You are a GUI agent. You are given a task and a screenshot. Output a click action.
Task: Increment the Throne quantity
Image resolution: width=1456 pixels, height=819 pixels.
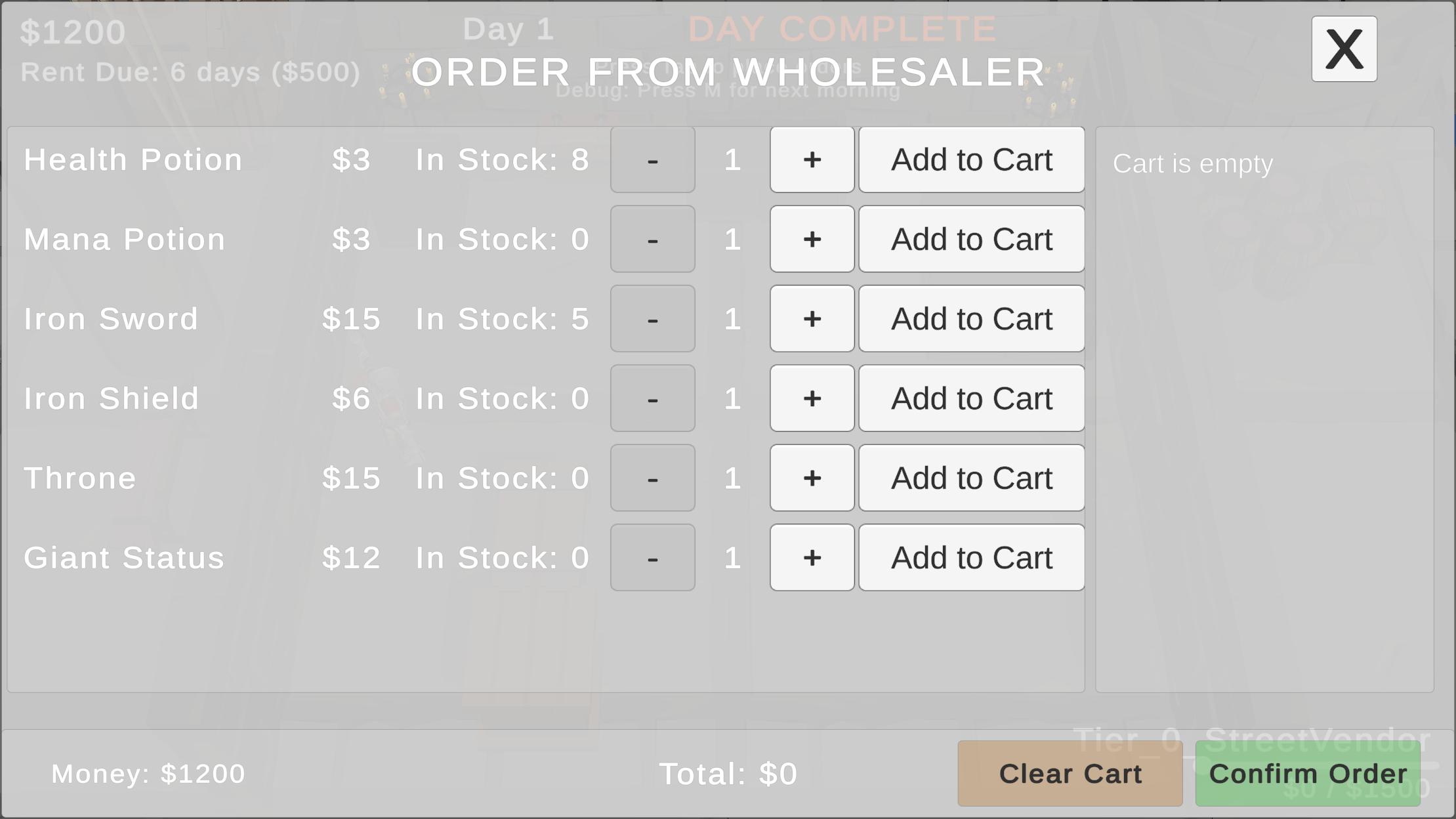[812, 478]
